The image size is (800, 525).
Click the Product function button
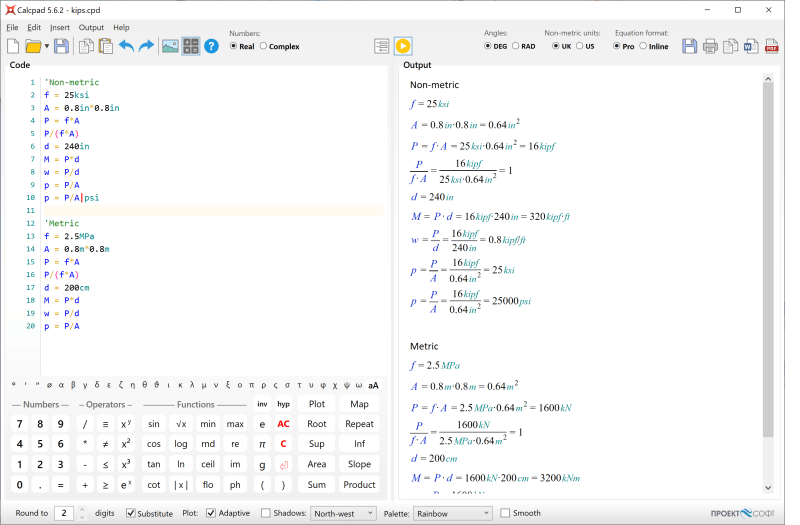coord(359,485)
